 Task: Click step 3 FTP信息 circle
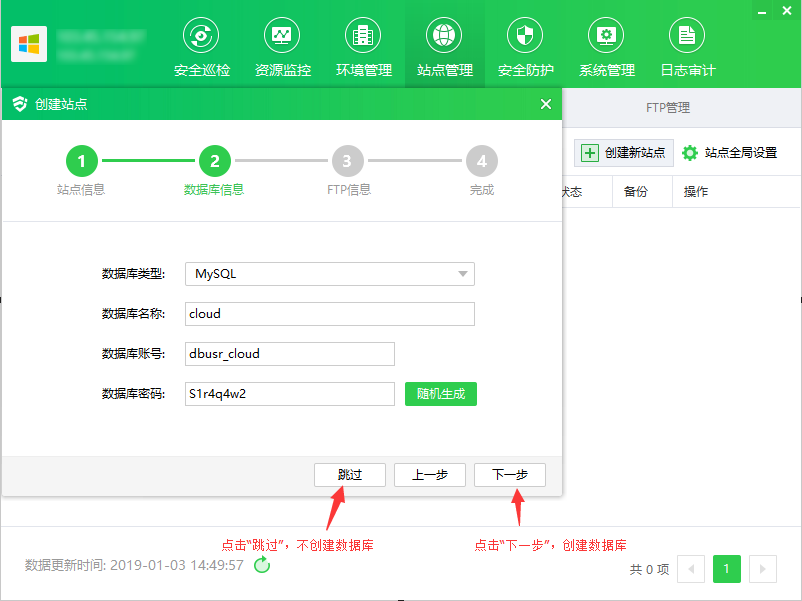click(348, 161)
